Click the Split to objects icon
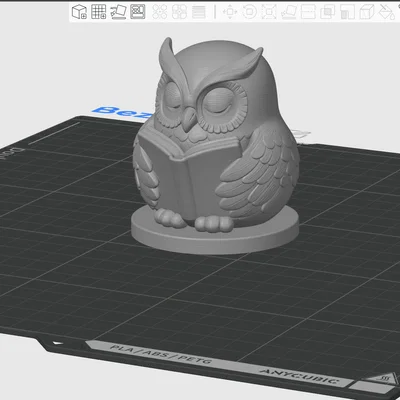 (160, 12)
